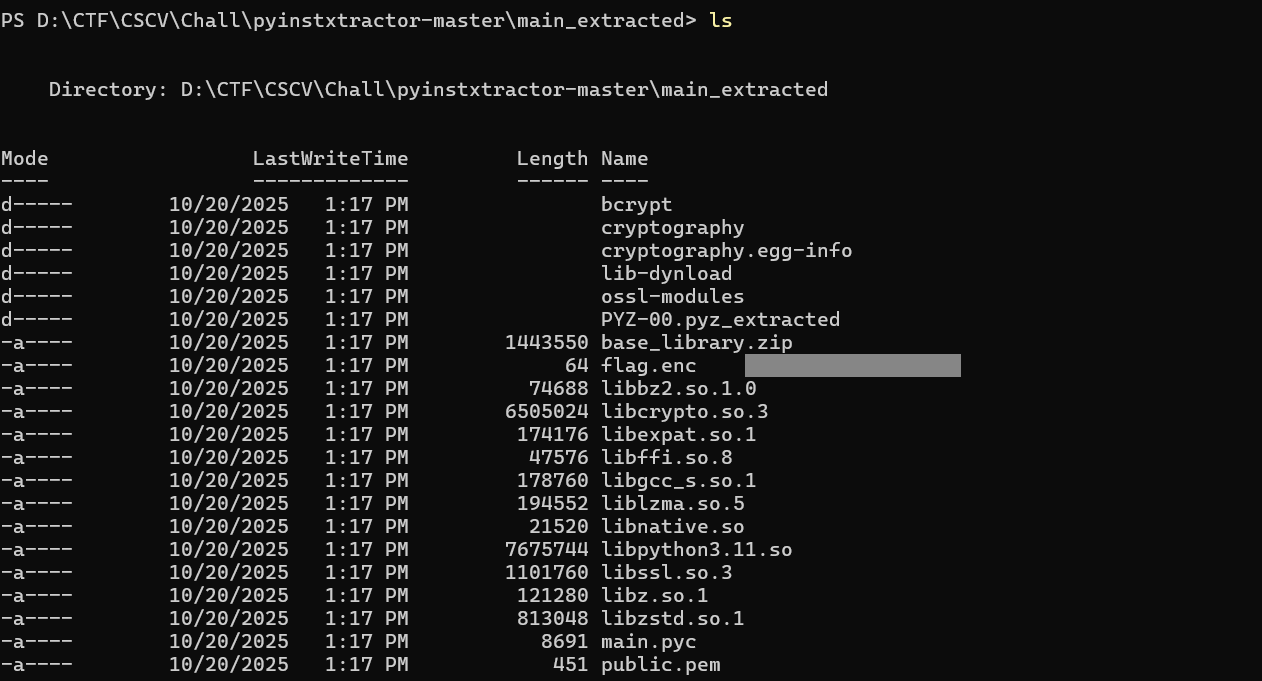Click the Directory path line in output
The height and width of the screenshot is (681, 1262).
click(438, 90)
